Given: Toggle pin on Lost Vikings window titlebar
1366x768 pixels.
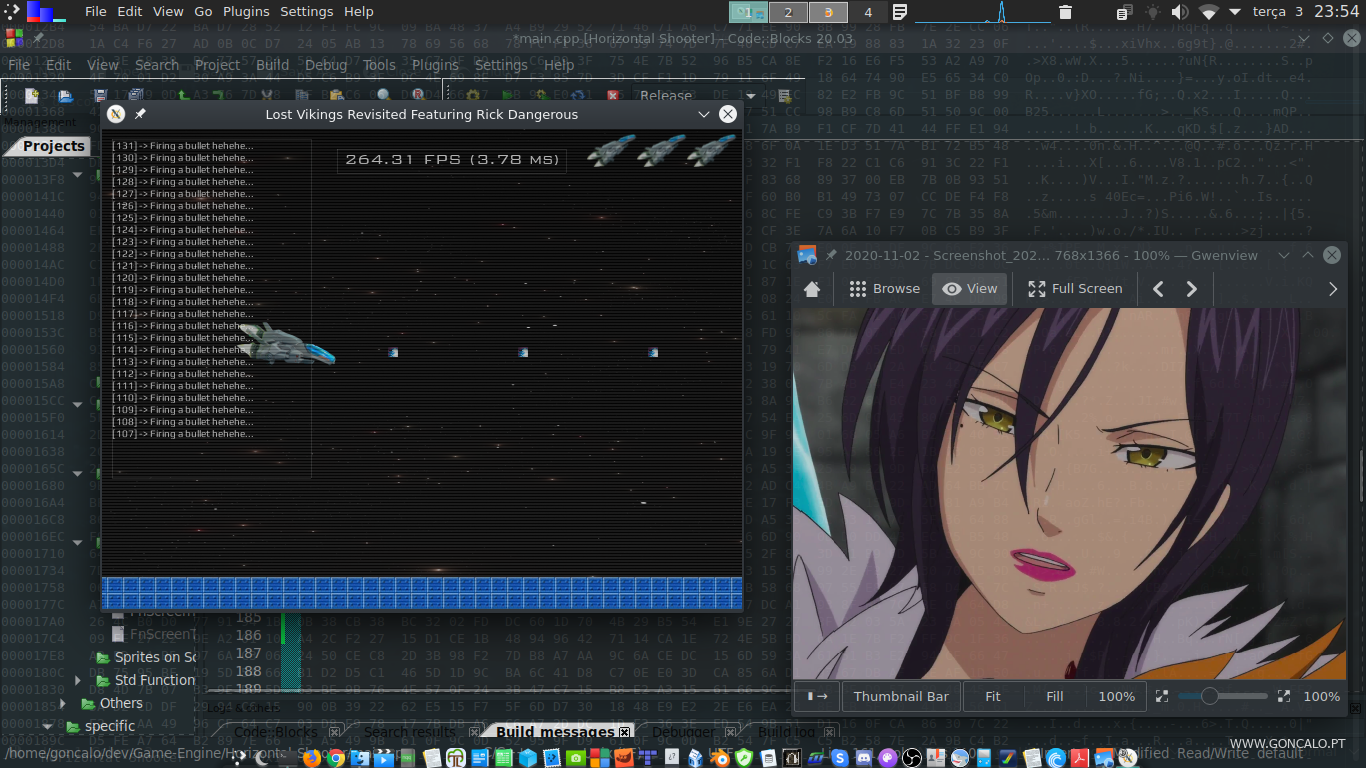Looking at the screenshot, I should tap(140, 114).
